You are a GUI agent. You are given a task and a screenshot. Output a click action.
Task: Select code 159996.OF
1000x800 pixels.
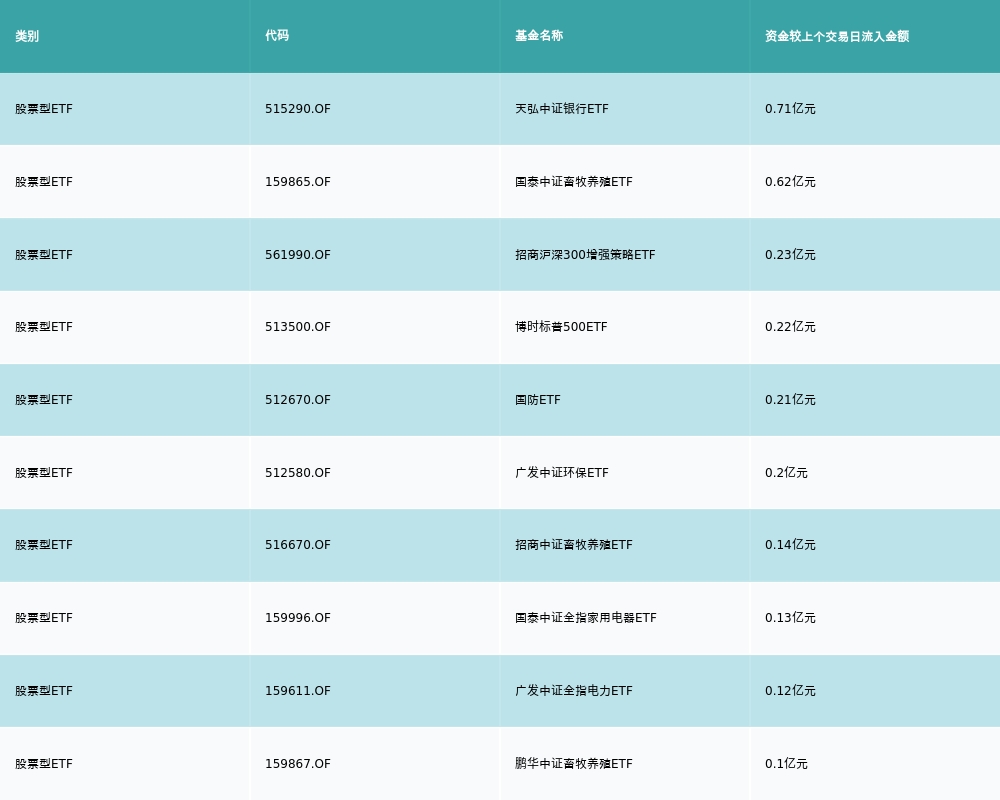pos(298,618)
